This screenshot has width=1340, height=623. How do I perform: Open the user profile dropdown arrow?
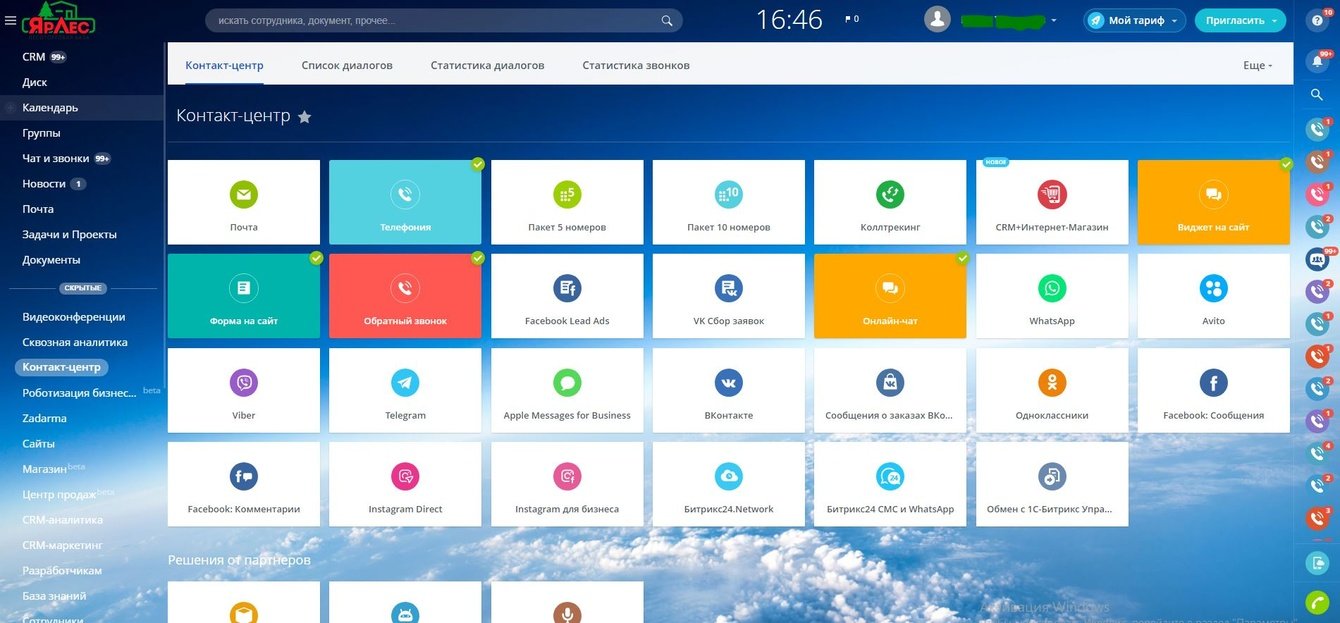[x=1054, y=20]
